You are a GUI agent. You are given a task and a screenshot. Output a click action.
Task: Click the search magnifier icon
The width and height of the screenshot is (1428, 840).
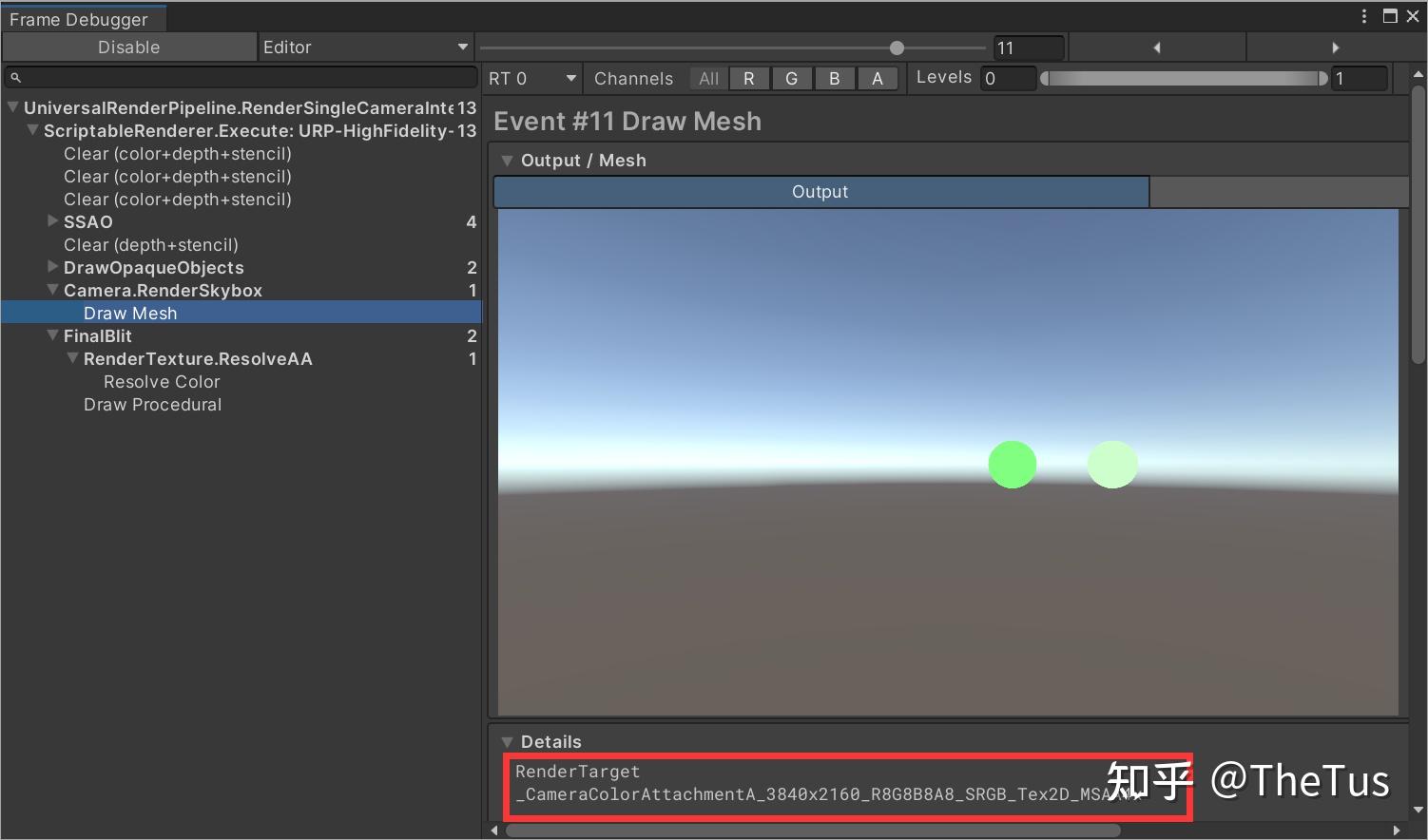(x=13, y=77)
